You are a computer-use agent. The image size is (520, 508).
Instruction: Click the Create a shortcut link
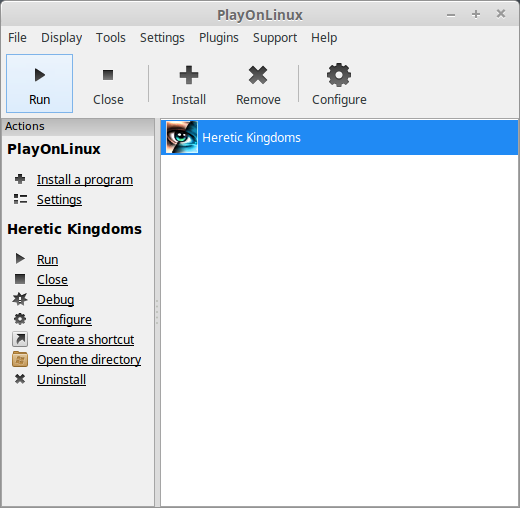pyautogui.click(x=86, y=340)
